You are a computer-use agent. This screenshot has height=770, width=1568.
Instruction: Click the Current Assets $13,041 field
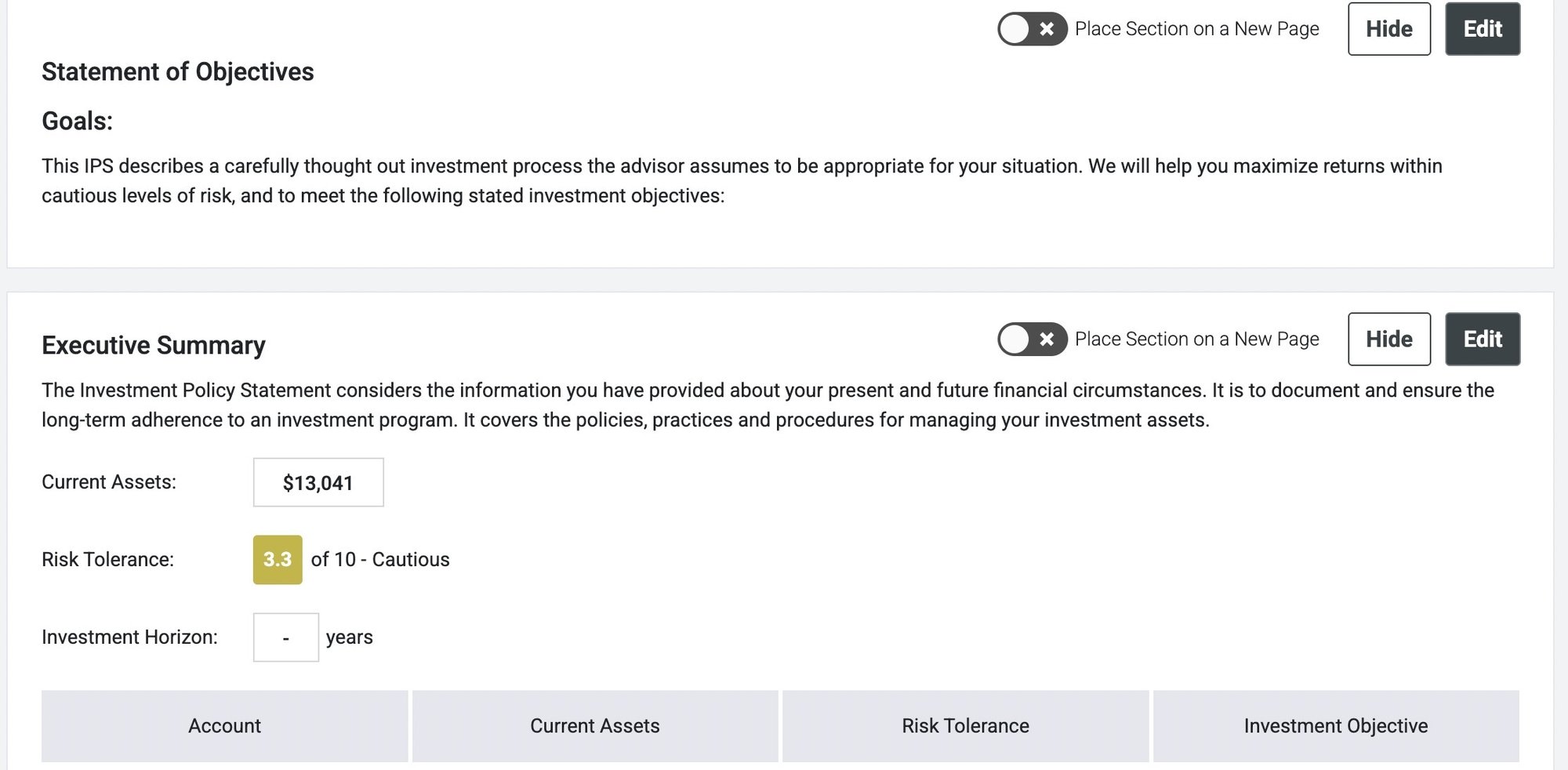click(318, 482)
